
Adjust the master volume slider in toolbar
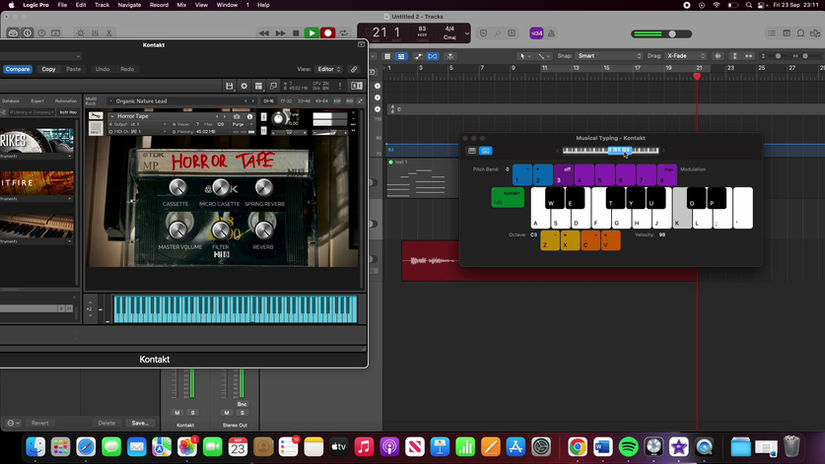662,34
